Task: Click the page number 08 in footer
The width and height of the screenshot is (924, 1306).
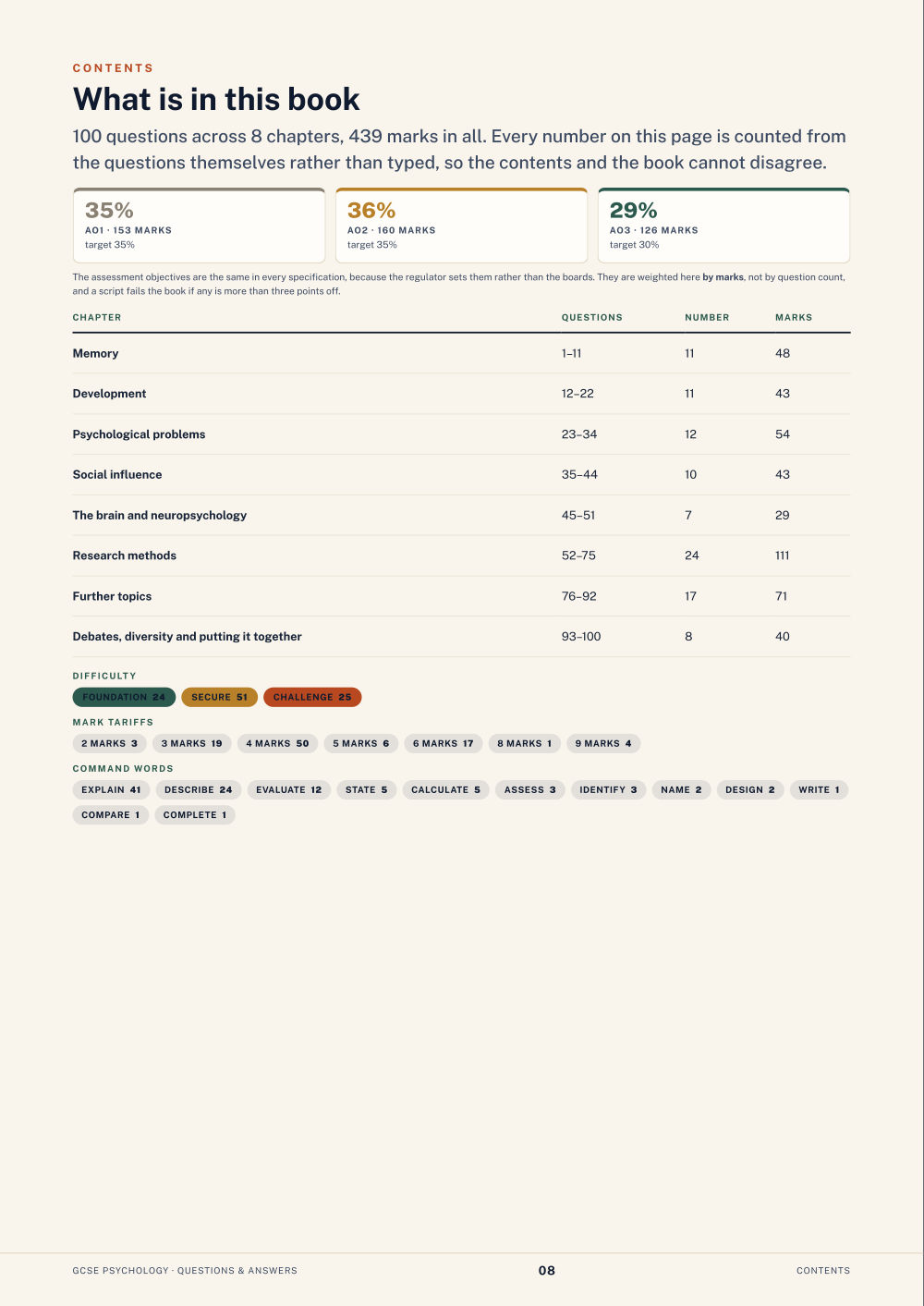Action: tap(547, 1271)
